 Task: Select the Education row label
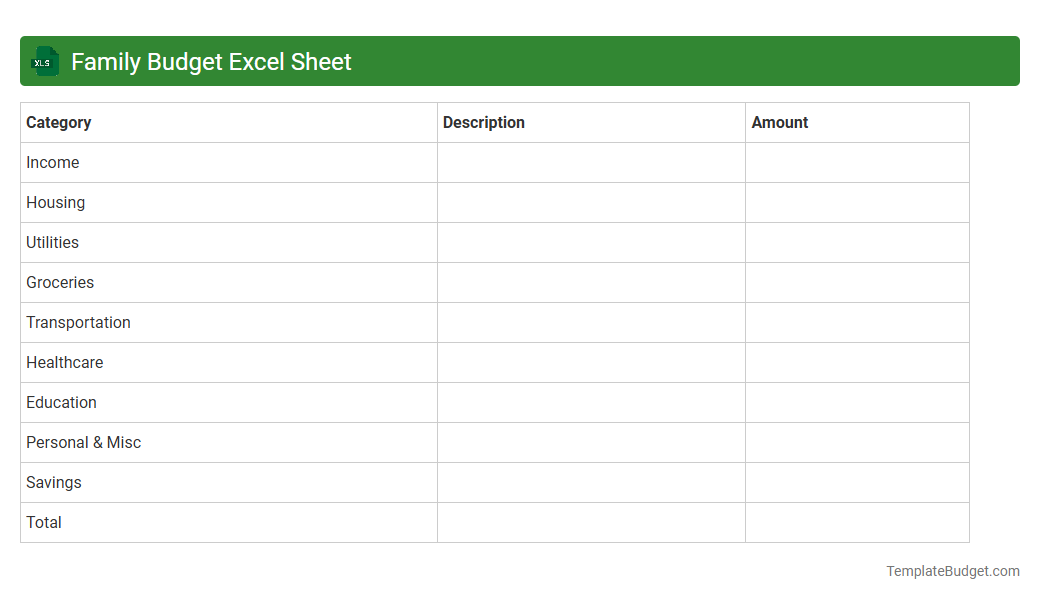(61, 402)
